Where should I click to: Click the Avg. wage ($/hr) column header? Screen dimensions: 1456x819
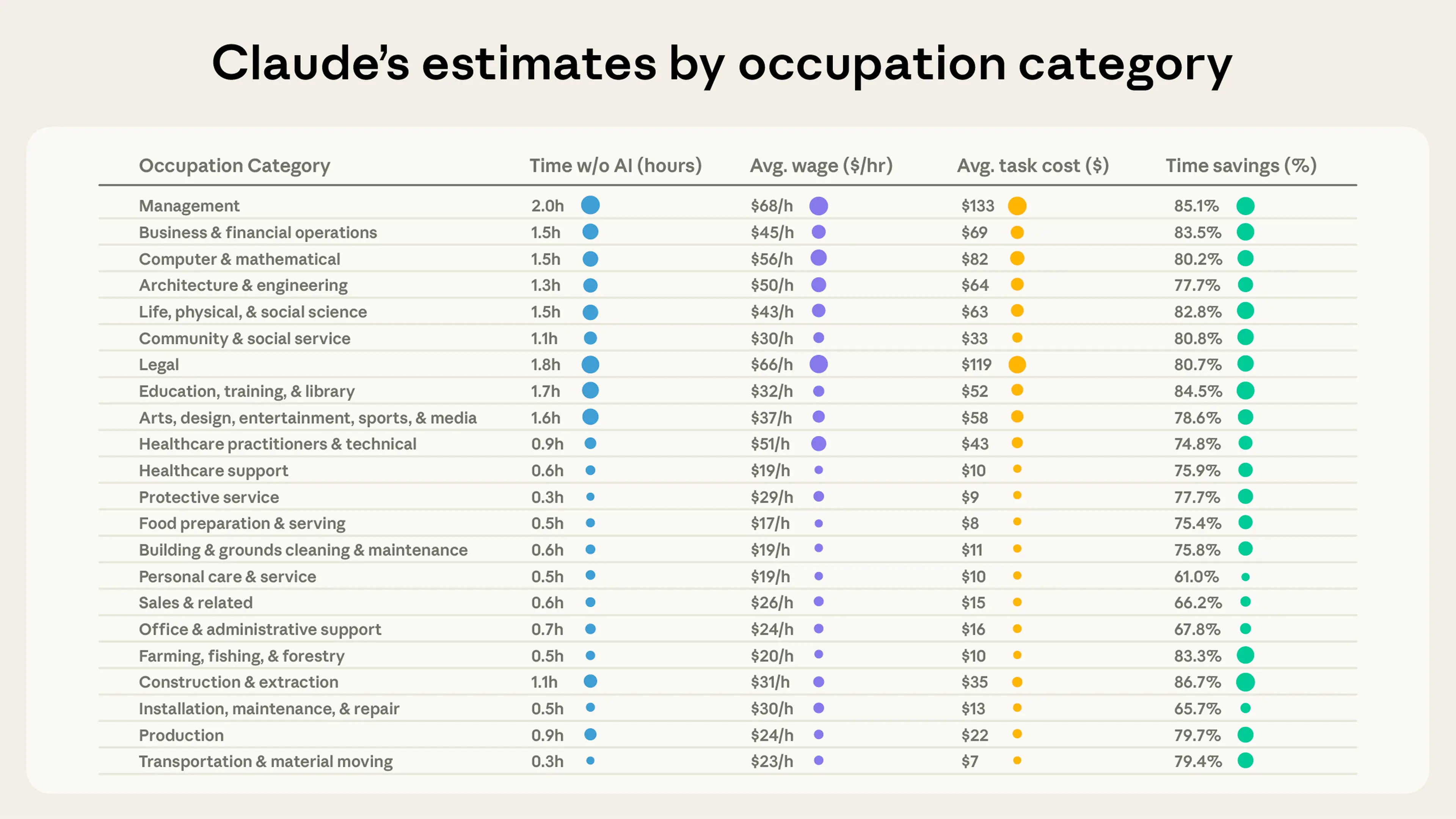point(821,166)
